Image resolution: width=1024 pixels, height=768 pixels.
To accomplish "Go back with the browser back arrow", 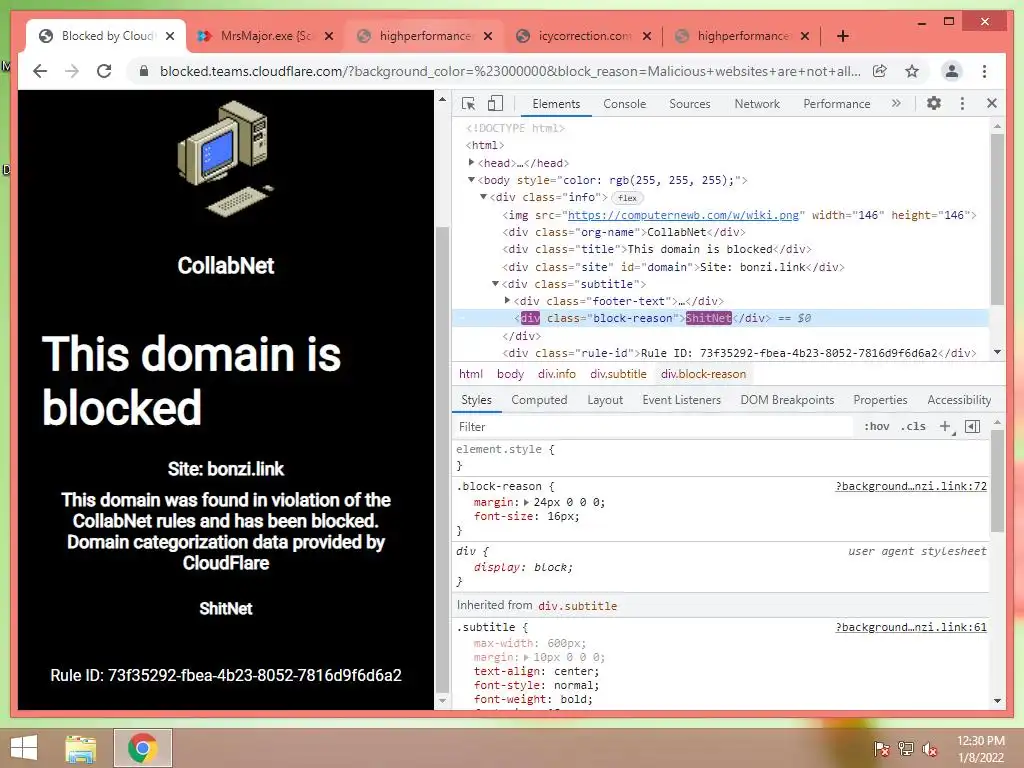I will click(x=40, y=71).
